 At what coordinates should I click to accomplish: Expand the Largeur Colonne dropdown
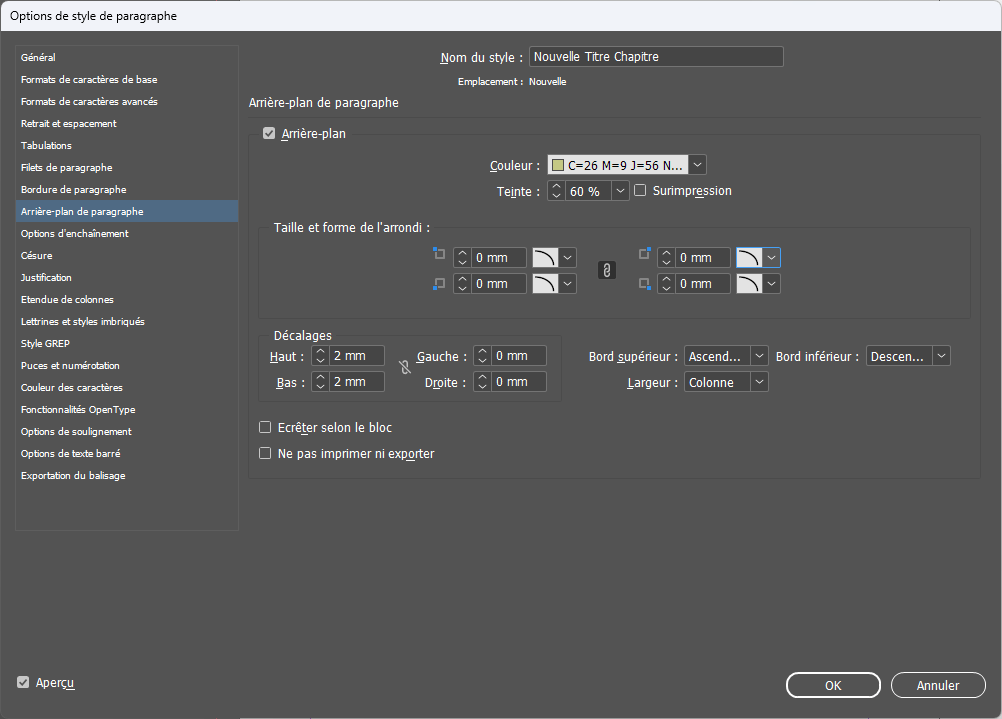759,382
